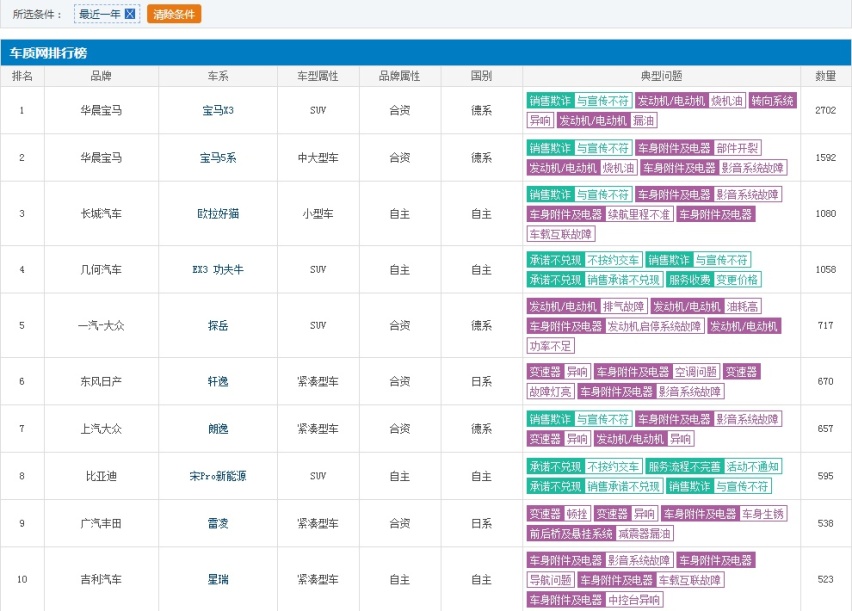Click the 发动机启停系统故障 tag

654,326
